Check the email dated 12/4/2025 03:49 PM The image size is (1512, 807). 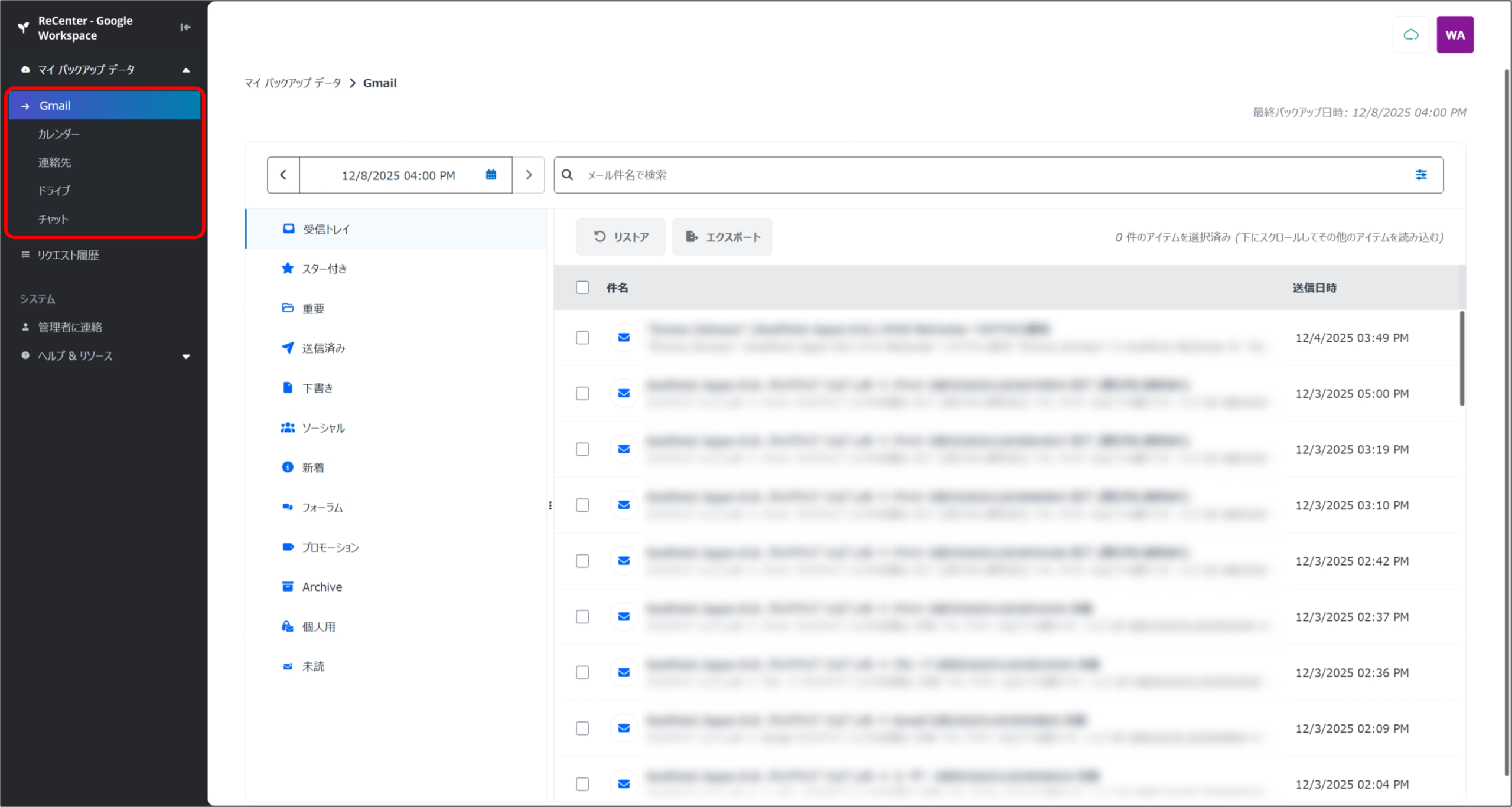[582, 338]
